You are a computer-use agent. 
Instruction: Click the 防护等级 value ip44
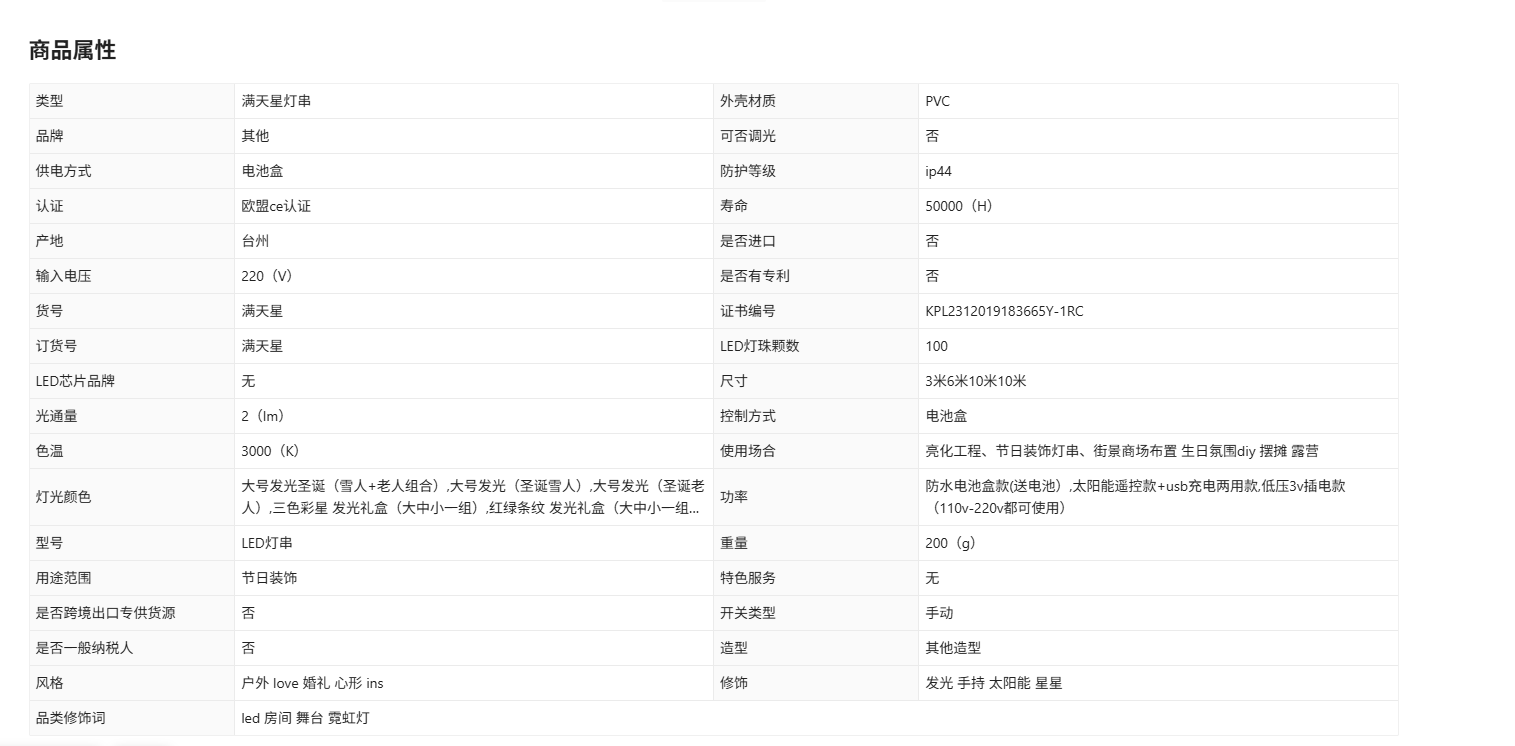939,171
